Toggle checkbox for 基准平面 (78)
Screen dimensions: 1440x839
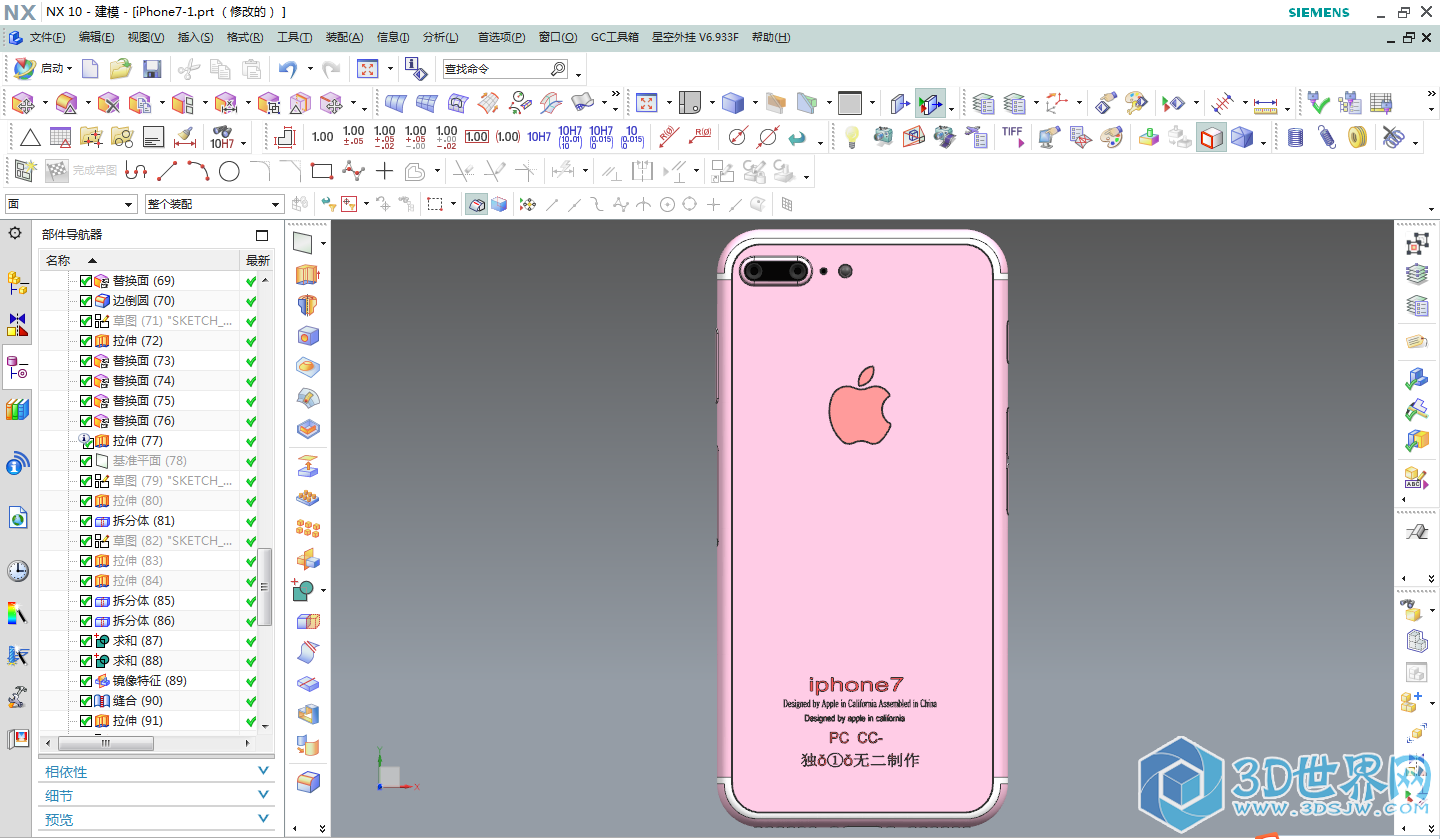86,461
